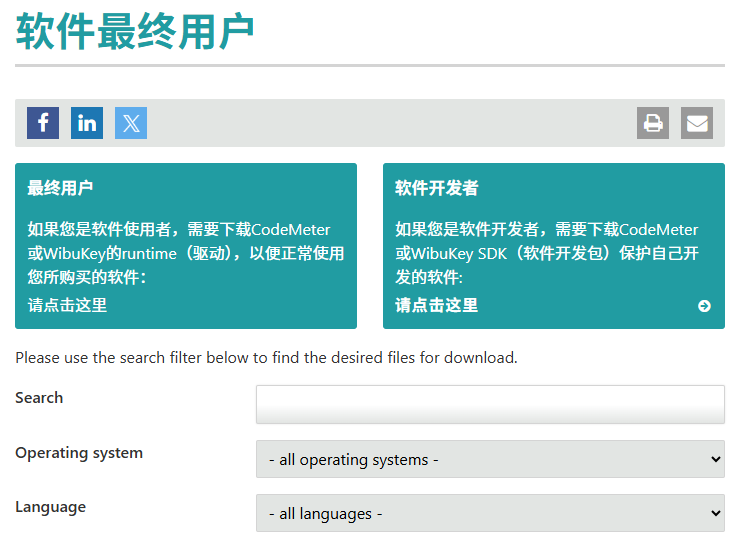Click arrow icon in 软件开发者 card

704,306
